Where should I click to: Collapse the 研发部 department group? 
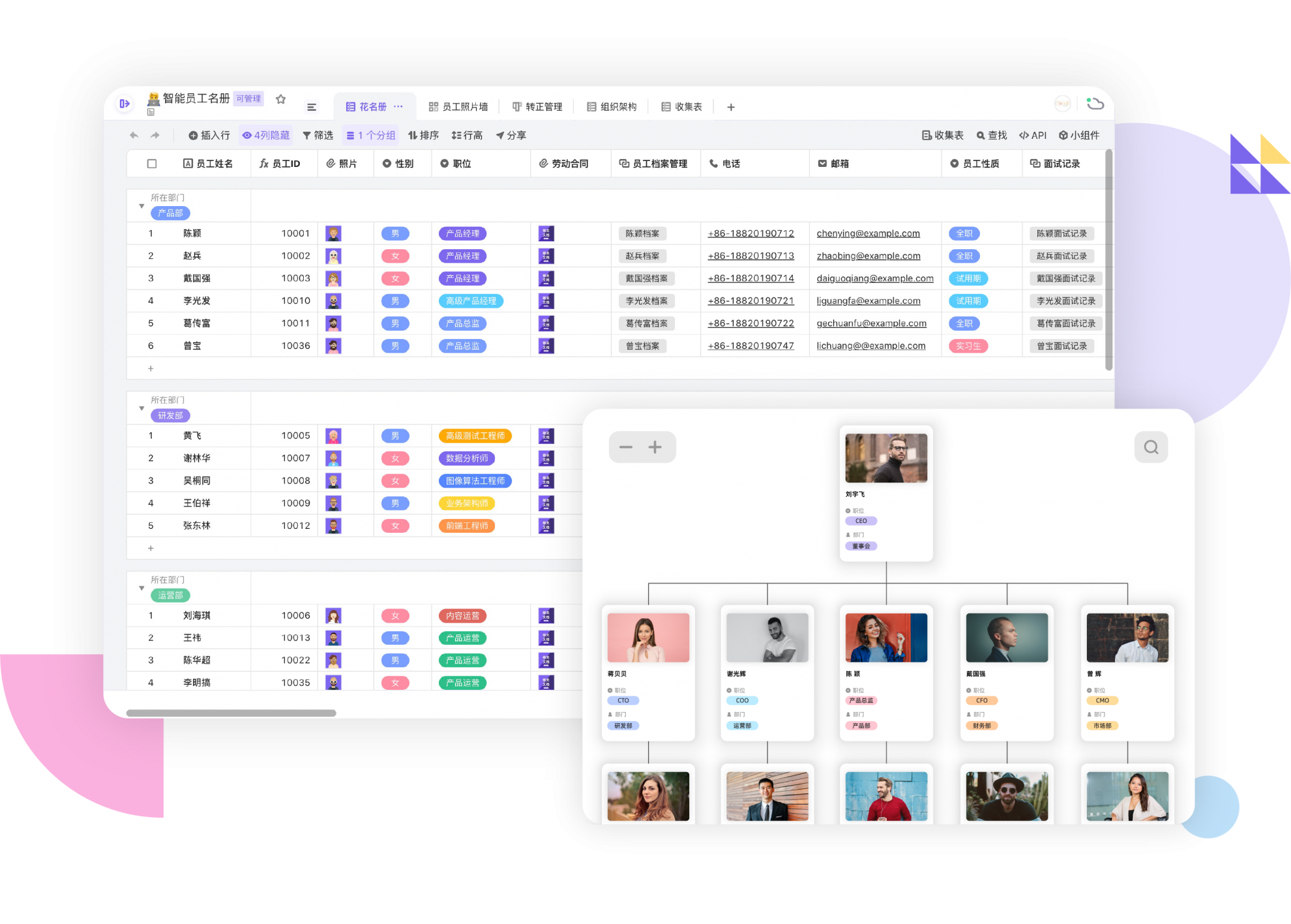click(141, 408)
